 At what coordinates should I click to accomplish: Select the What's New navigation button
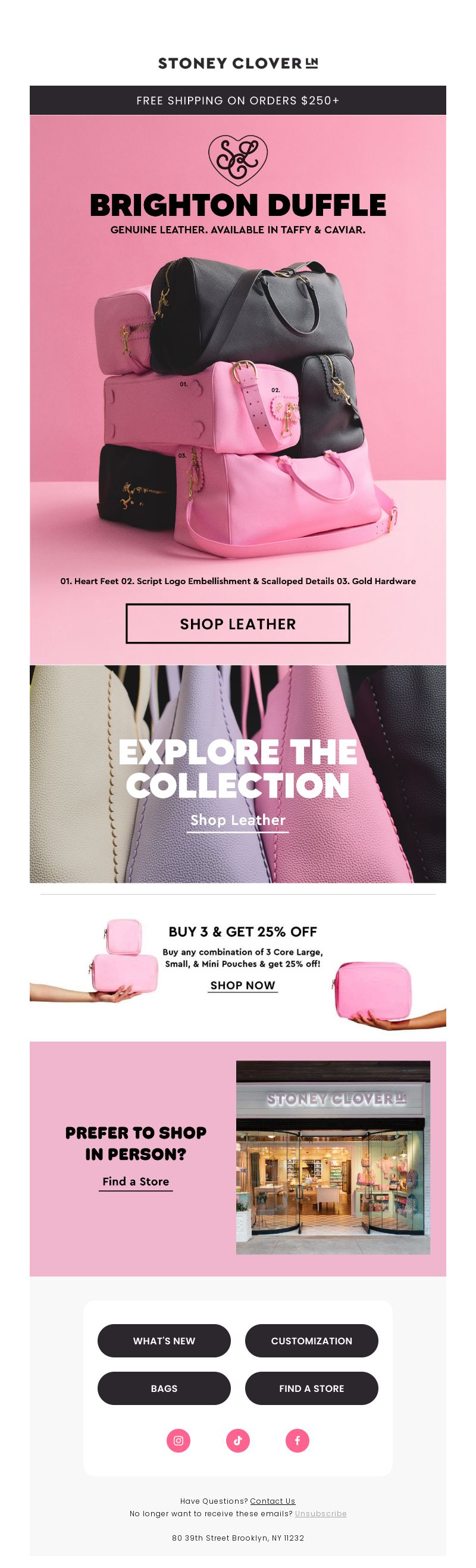tap(164, 1340)
